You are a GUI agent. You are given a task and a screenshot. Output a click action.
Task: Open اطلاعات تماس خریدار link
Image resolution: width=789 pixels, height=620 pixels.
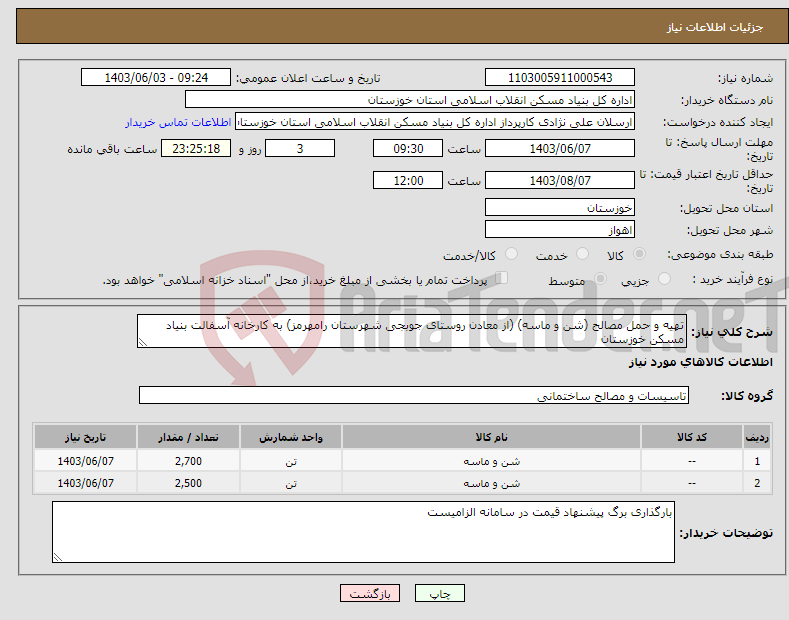coord(178,122)
